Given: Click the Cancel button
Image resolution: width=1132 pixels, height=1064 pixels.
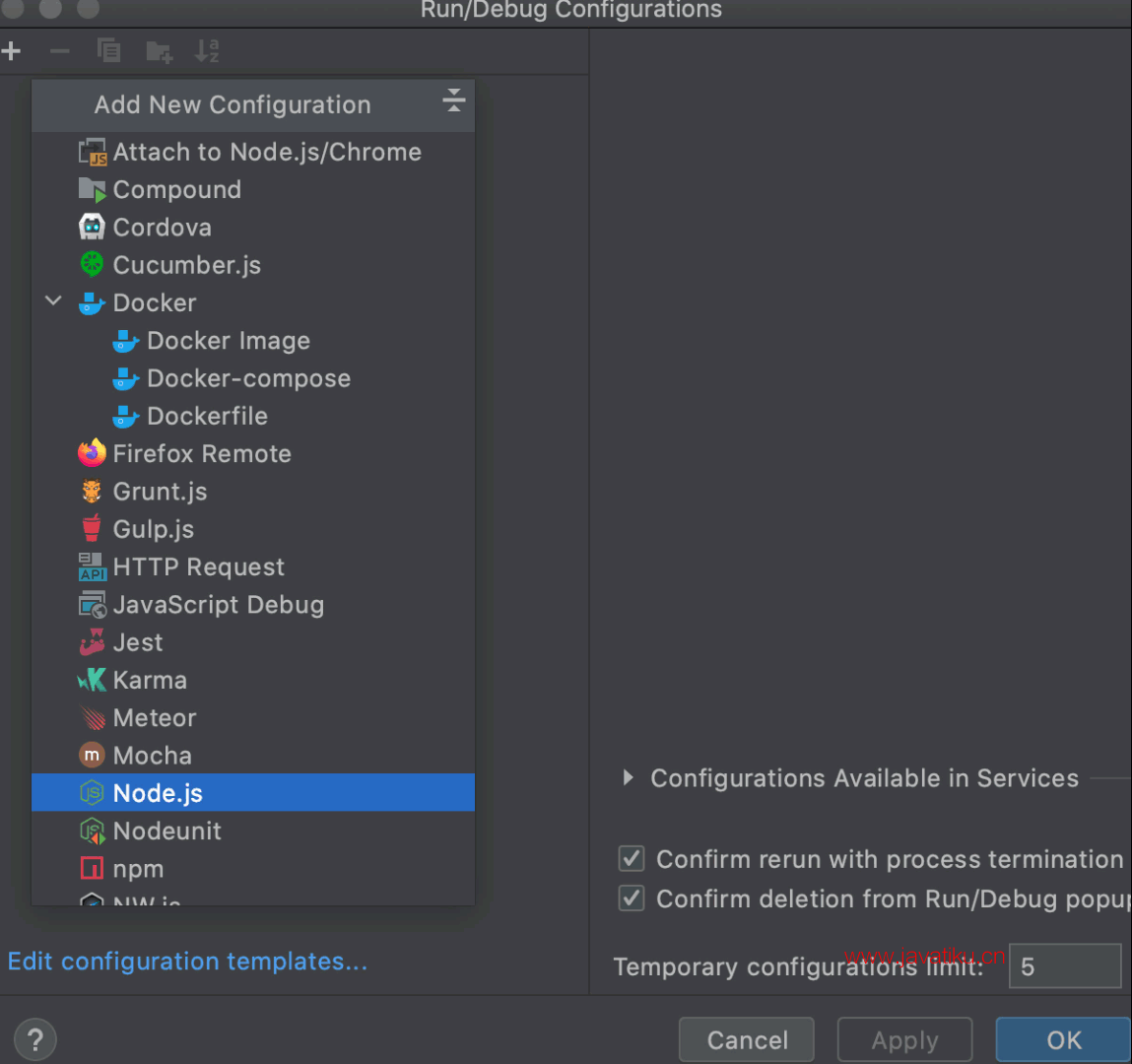Looking at the screenshot, I should [x=747, y=1039].
